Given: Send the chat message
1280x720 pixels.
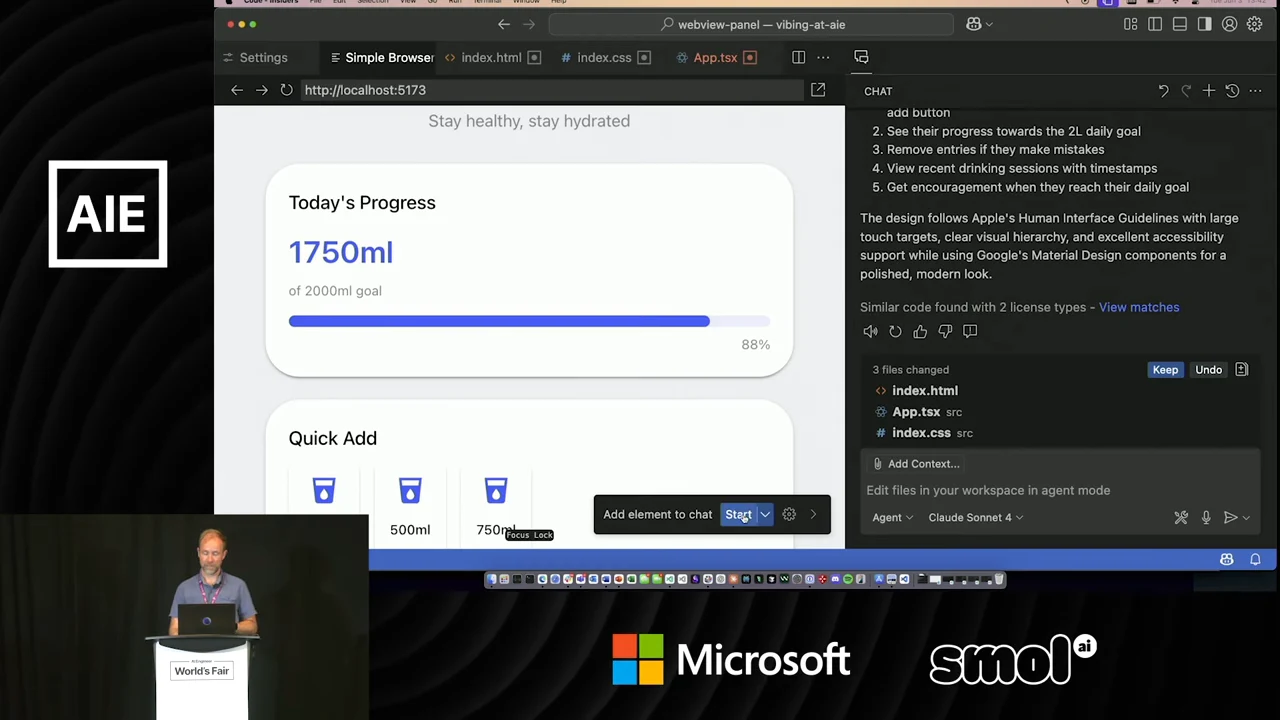Looking at the screenshot, I should pos(1230,517).
